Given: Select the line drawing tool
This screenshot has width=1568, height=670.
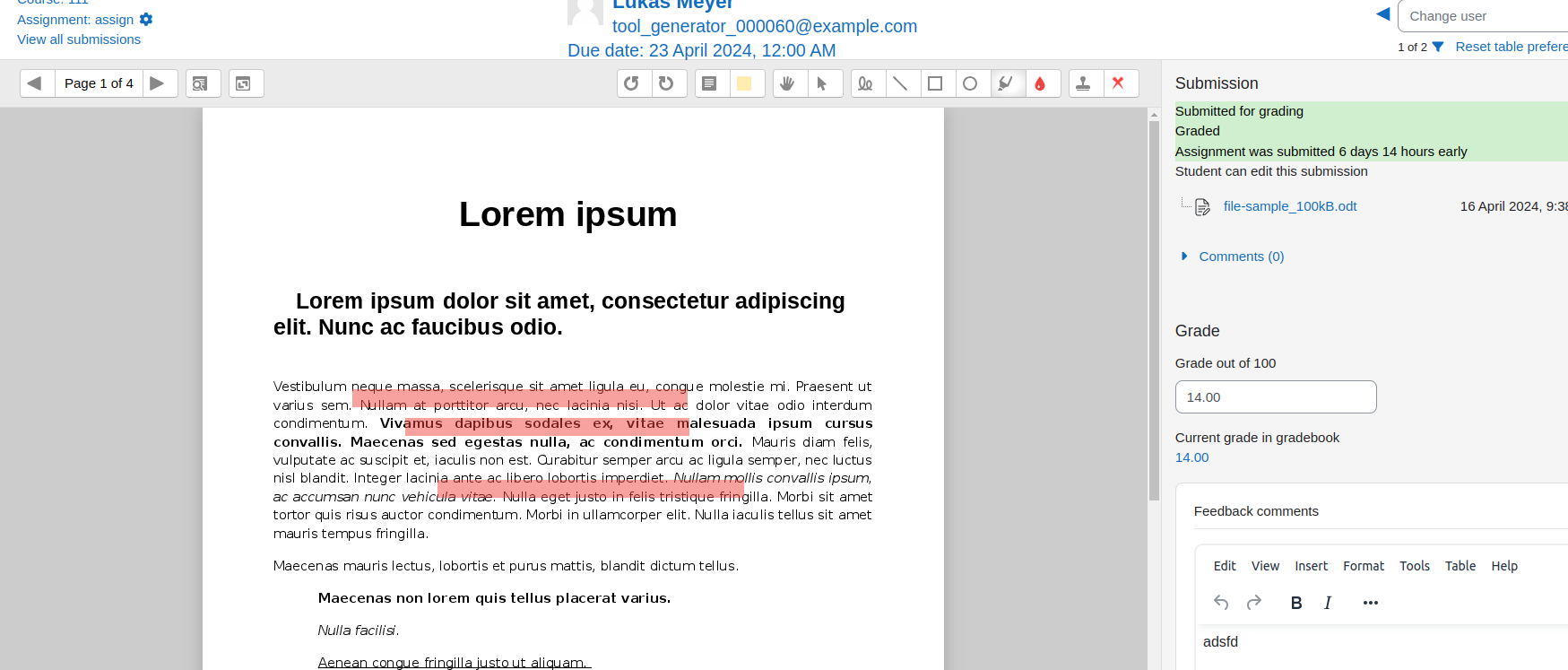Looking at the screenshot, I should coord(902,83).
